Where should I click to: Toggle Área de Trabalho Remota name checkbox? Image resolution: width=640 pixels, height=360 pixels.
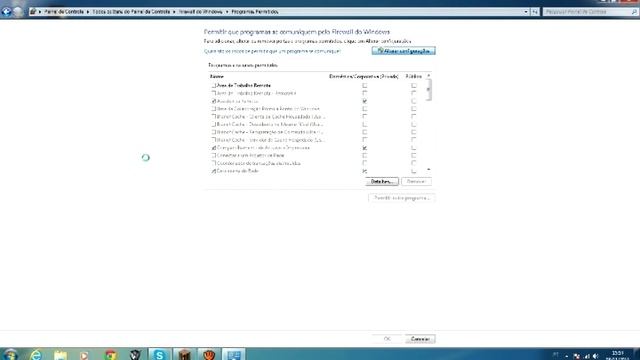213,86
